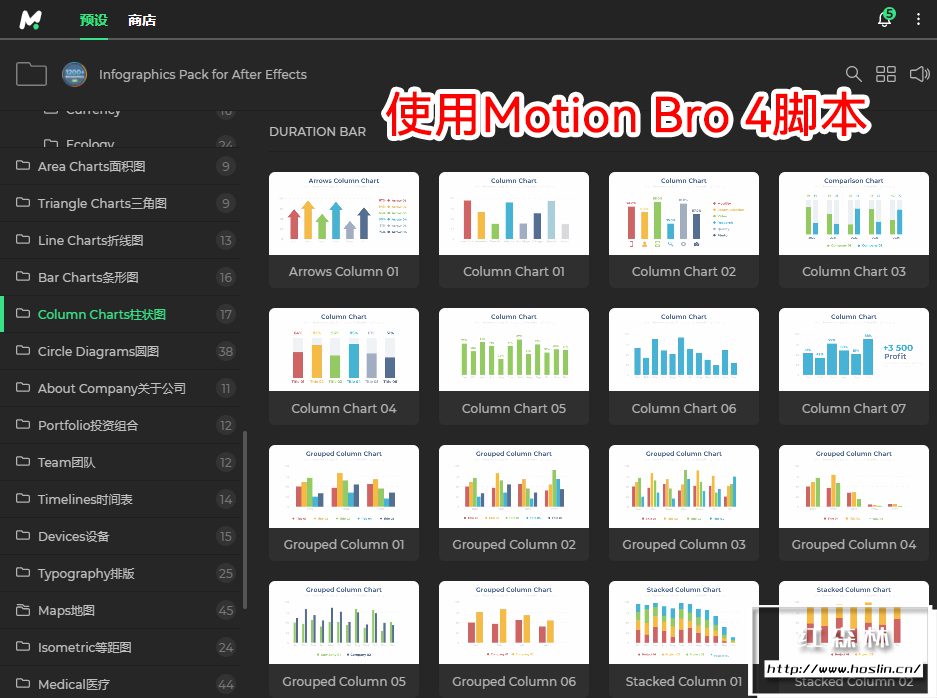
Task: Select Portfolio投资组合 category
Action: [x=120, y=425]
